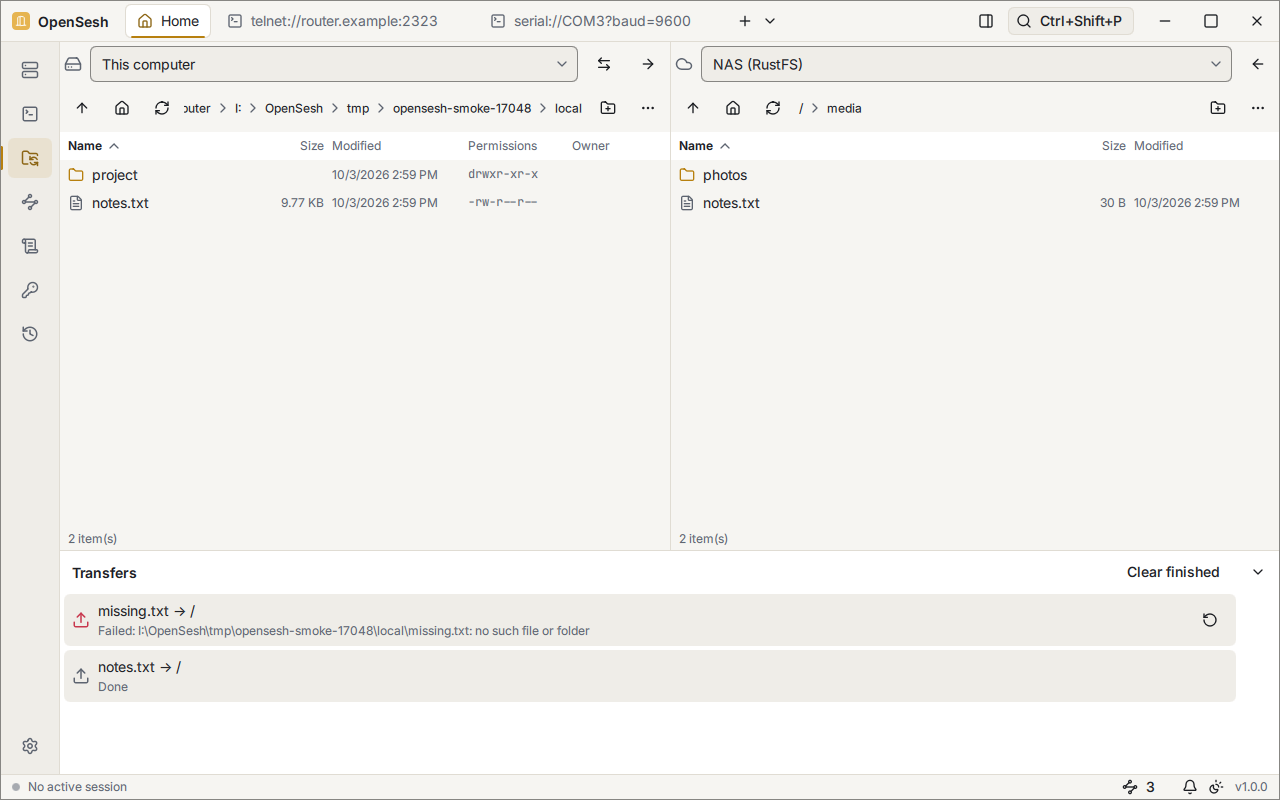Open the Ctrl+Shift+P command search

(1070, 21)
